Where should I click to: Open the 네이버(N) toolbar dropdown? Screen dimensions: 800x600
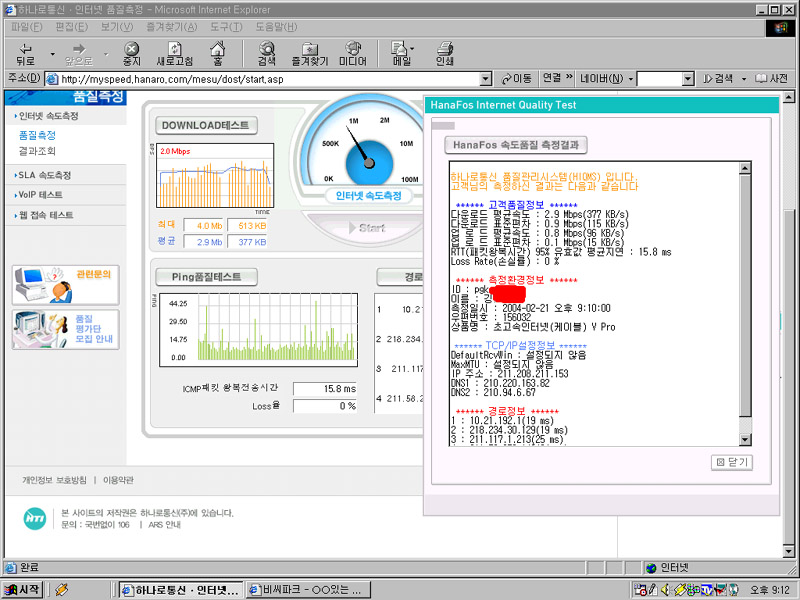(x=631, y=79)
